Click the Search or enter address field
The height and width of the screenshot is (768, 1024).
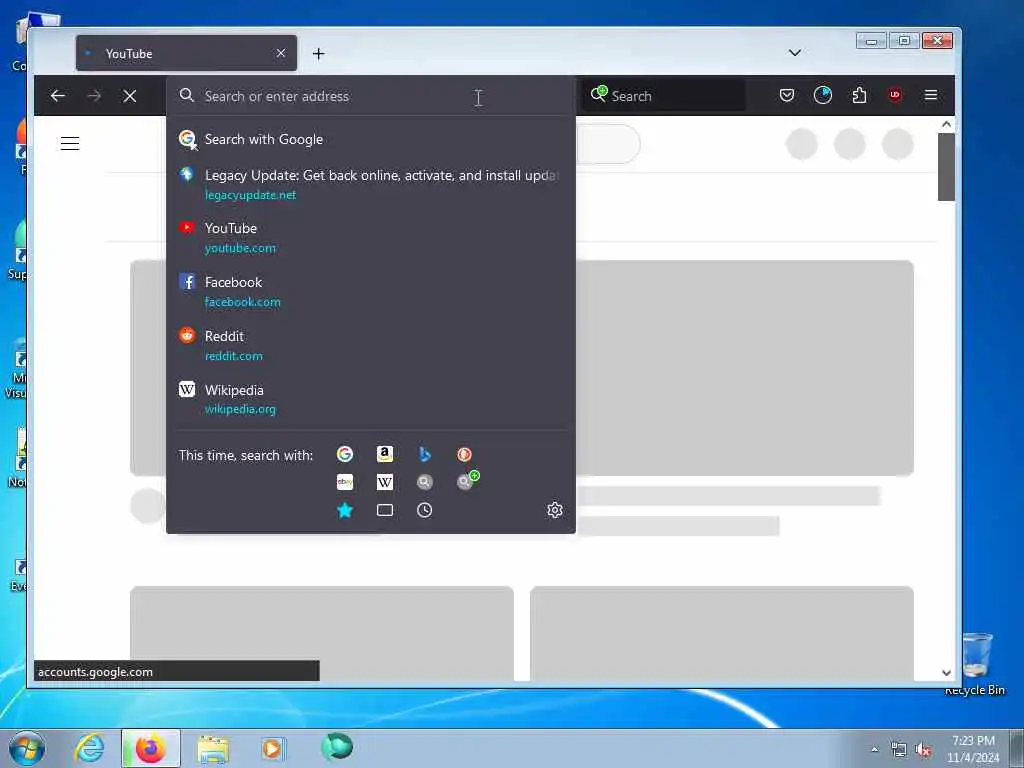point(371,96)
